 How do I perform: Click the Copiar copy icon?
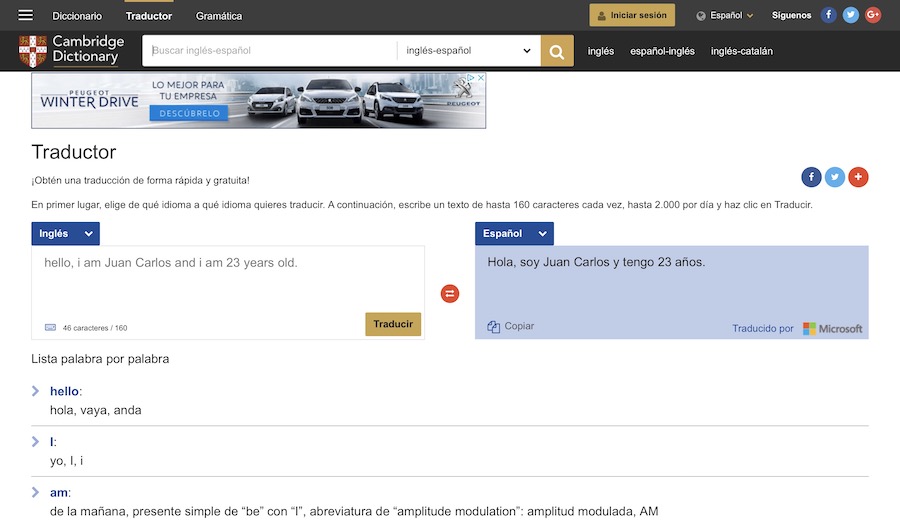494,326
